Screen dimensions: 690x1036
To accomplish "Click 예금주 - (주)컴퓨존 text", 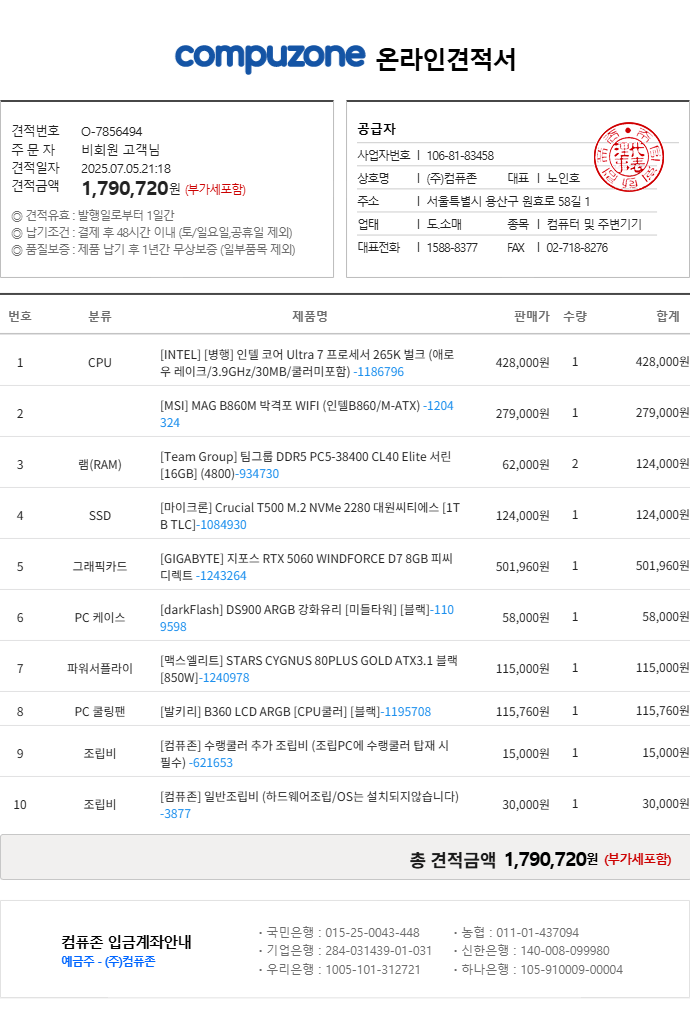I will (x=108, y=961).
